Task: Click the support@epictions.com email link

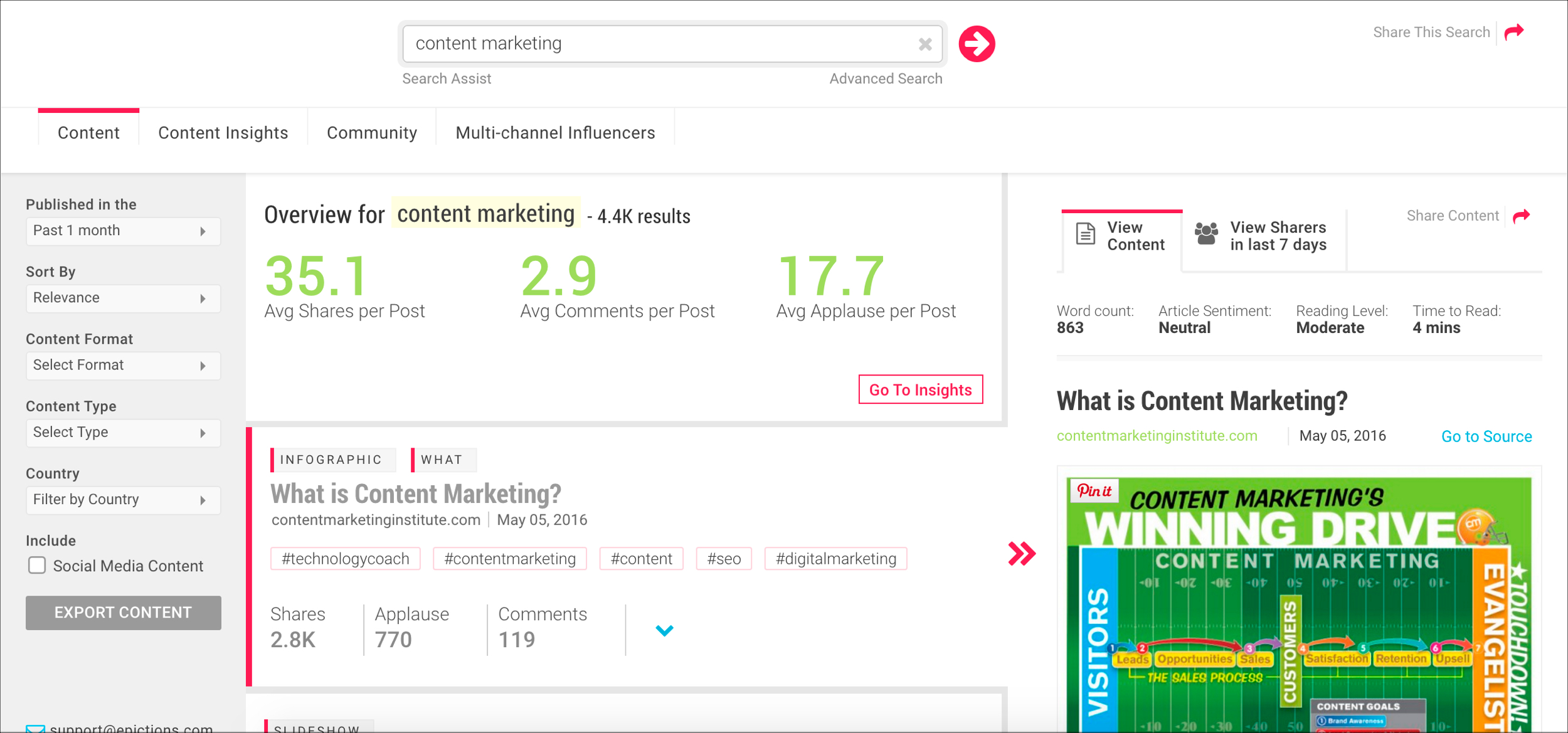Action: [131, 728]
